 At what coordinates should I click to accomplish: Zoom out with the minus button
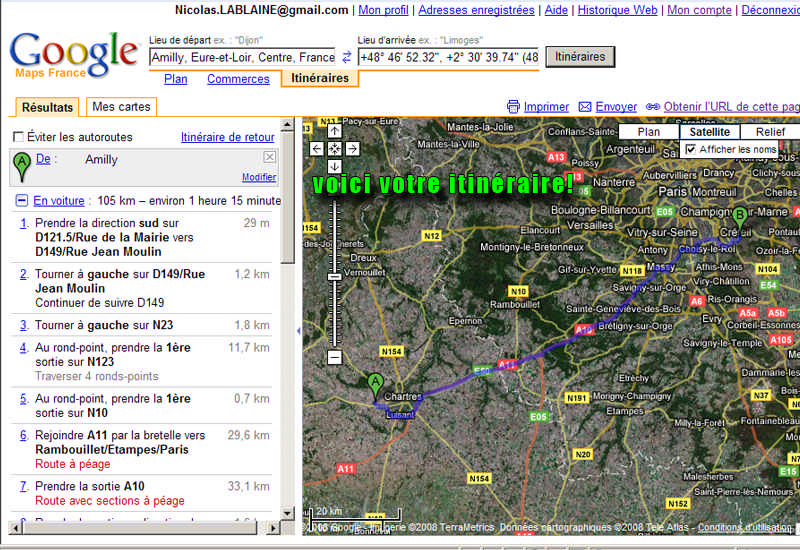pyautogui.click(x=335, y=357)
